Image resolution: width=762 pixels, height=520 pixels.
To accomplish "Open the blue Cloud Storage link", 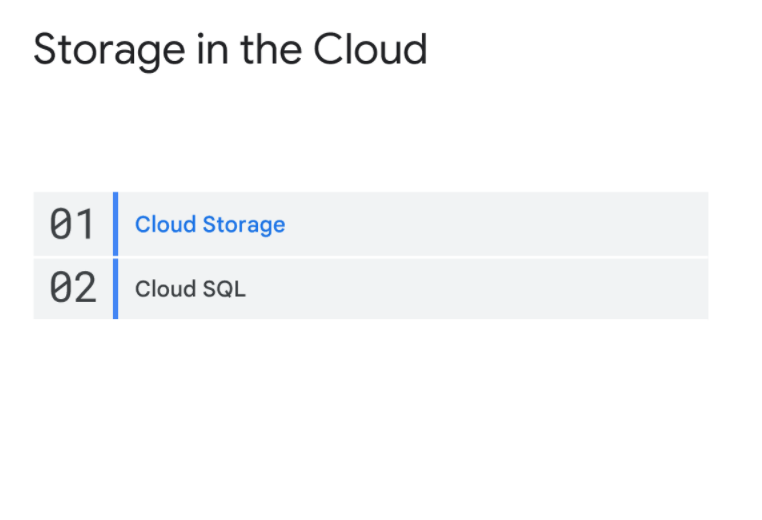I will [210, 225].
